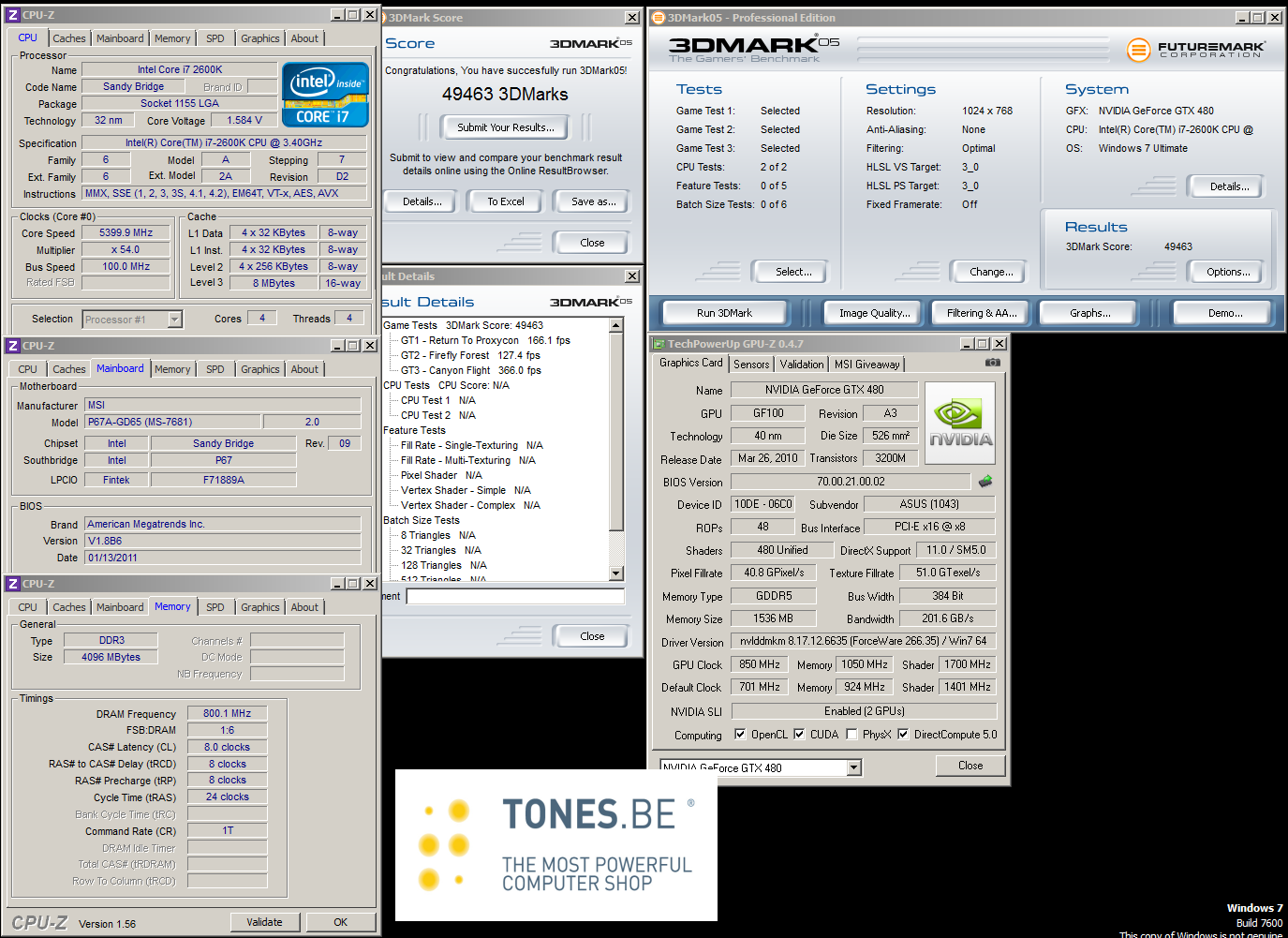The width and height of the screenshot is (1288, 938).
Task: Click the Graphs button
Action: pyautogui.click(x=1090, y=313)
